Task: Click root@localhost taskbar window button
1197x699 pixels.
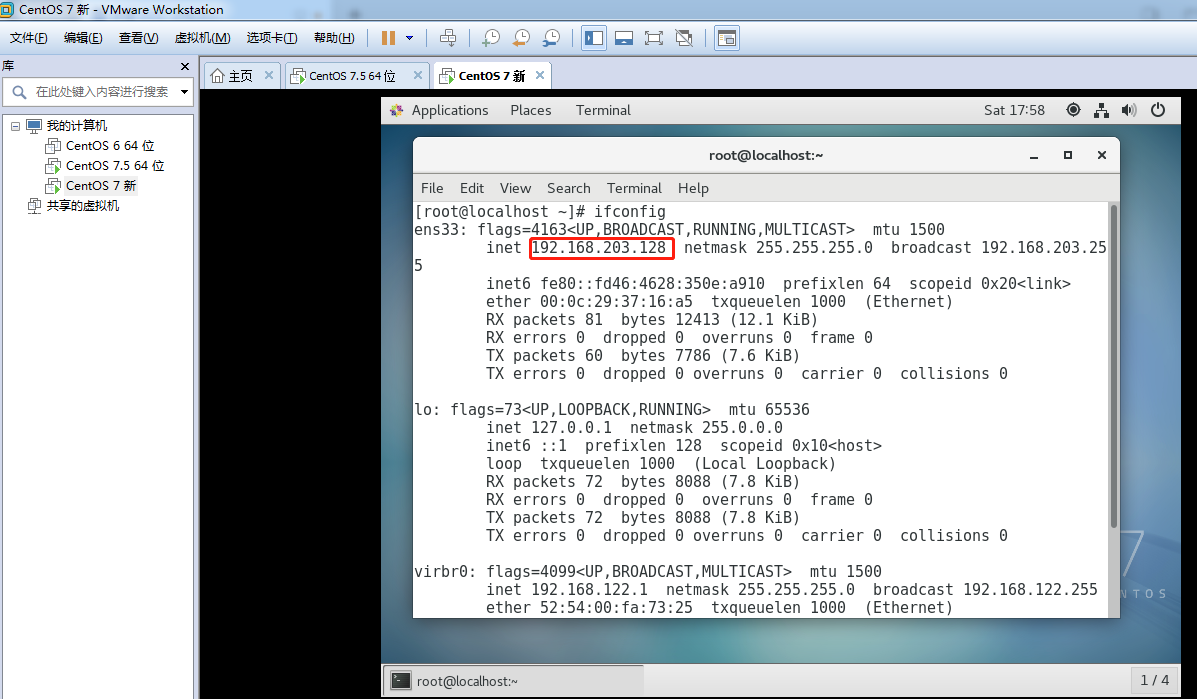Action: (x=514, y=681)
